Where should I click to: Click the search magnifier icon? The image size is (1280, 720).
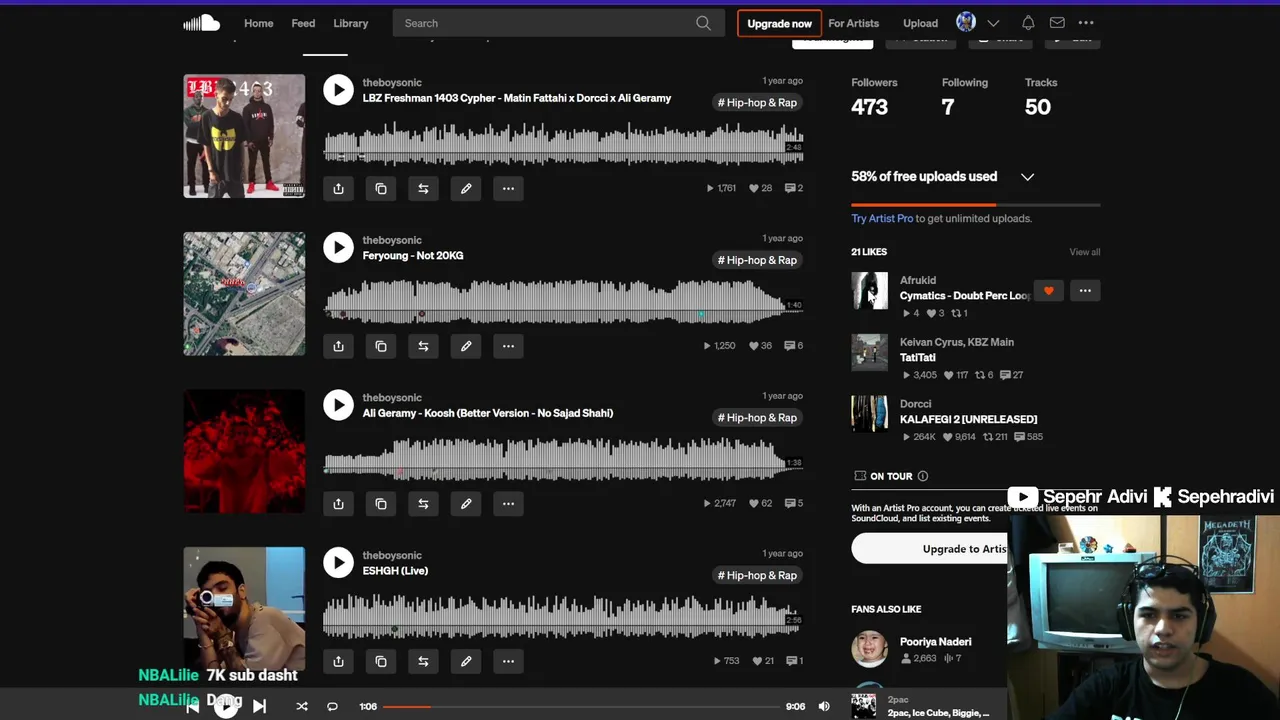[703, 23]
